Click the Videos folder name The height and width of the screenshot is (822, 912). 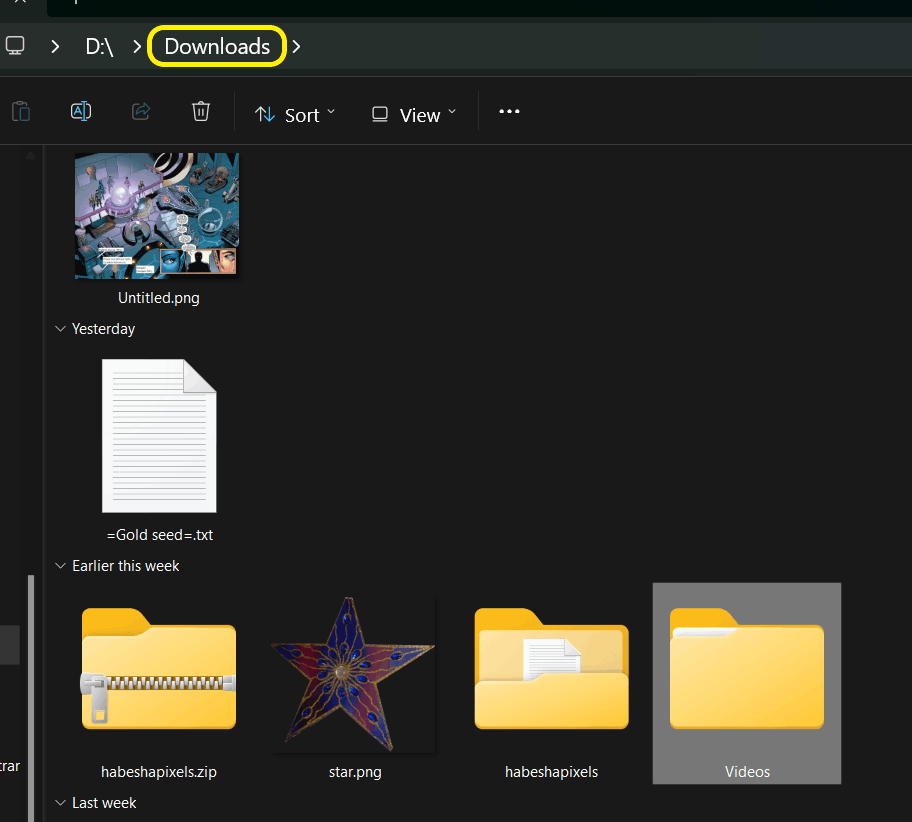point(747,771)
